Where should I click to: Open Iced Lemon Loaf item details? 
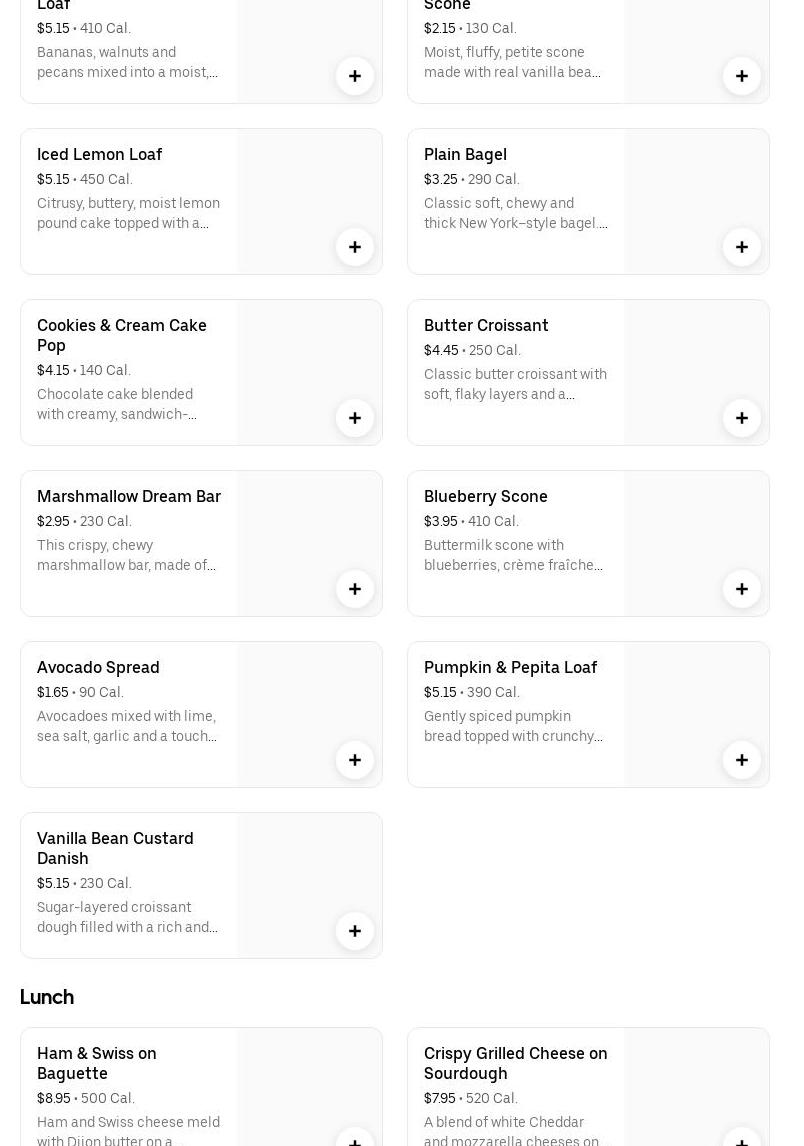click(x=99, y=154)
